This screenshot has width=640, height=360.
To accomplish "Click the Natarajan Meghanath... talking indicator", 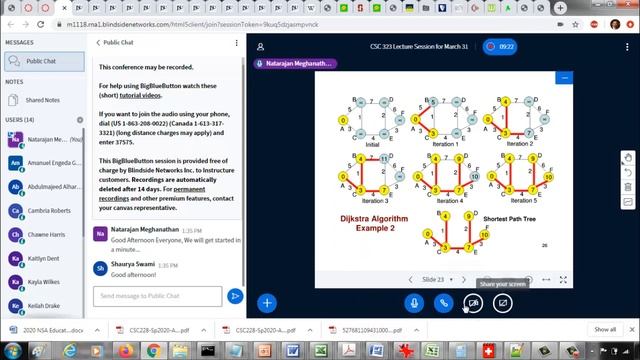I will tap(295, 63).
